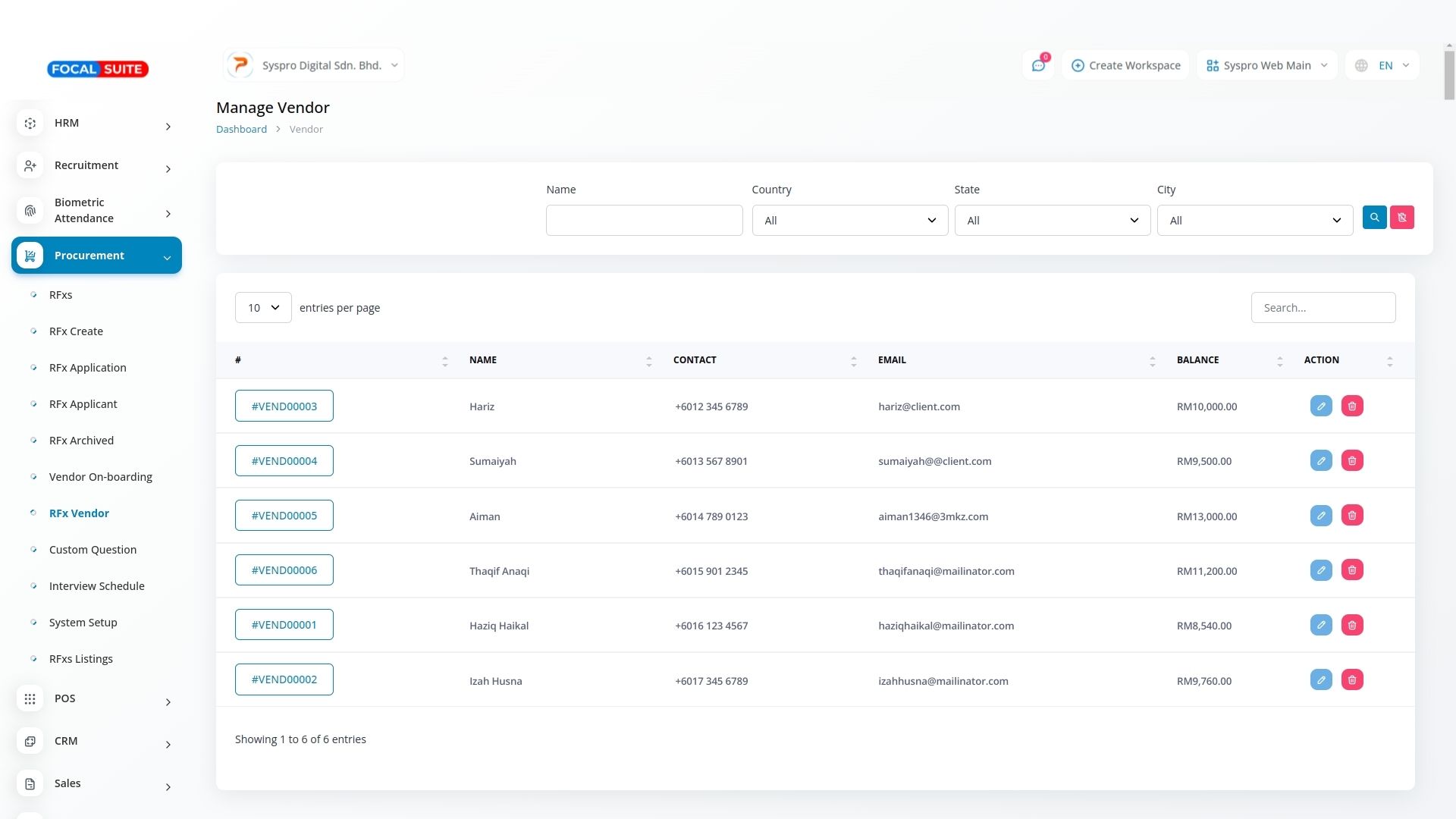
Task: Click the HRM sidebar icon
Action: pos(30,123)
